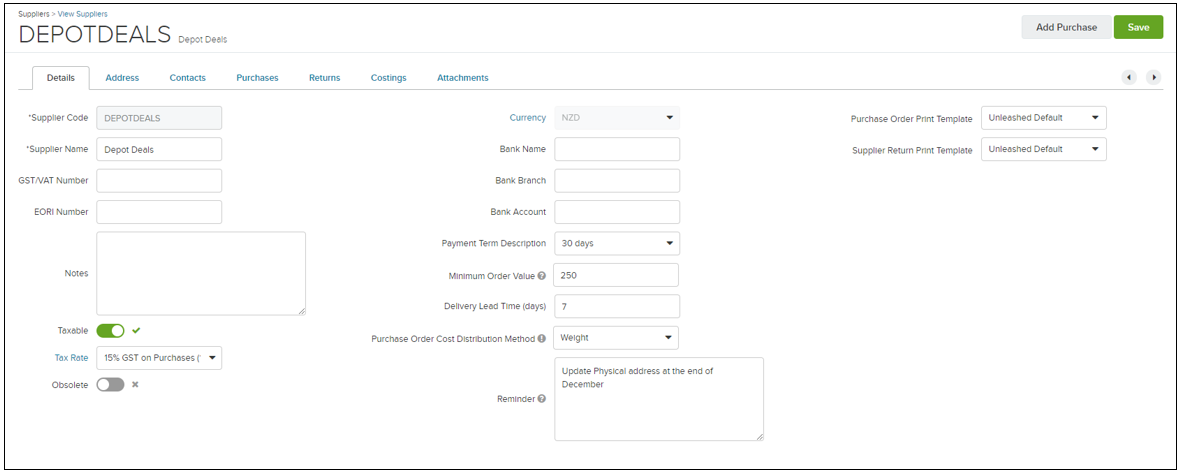Switch to the Address tab
Screen dimensions: 1179x471
click(x=122, y=77)
